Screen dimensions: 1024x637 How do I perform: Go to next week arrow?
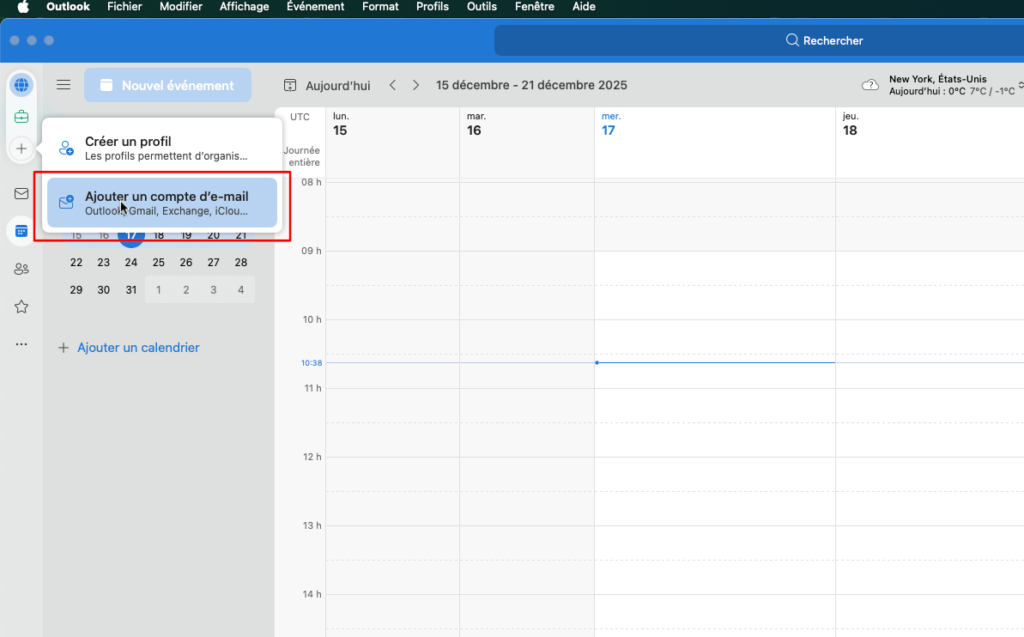[x=416, y=85]
